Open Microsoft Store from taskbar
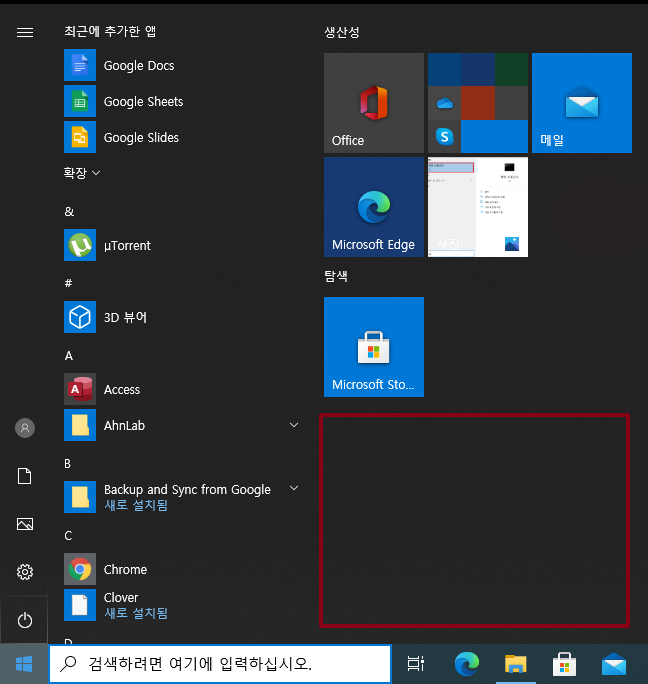This screenshot has height=684, width=648. [565, 664]
